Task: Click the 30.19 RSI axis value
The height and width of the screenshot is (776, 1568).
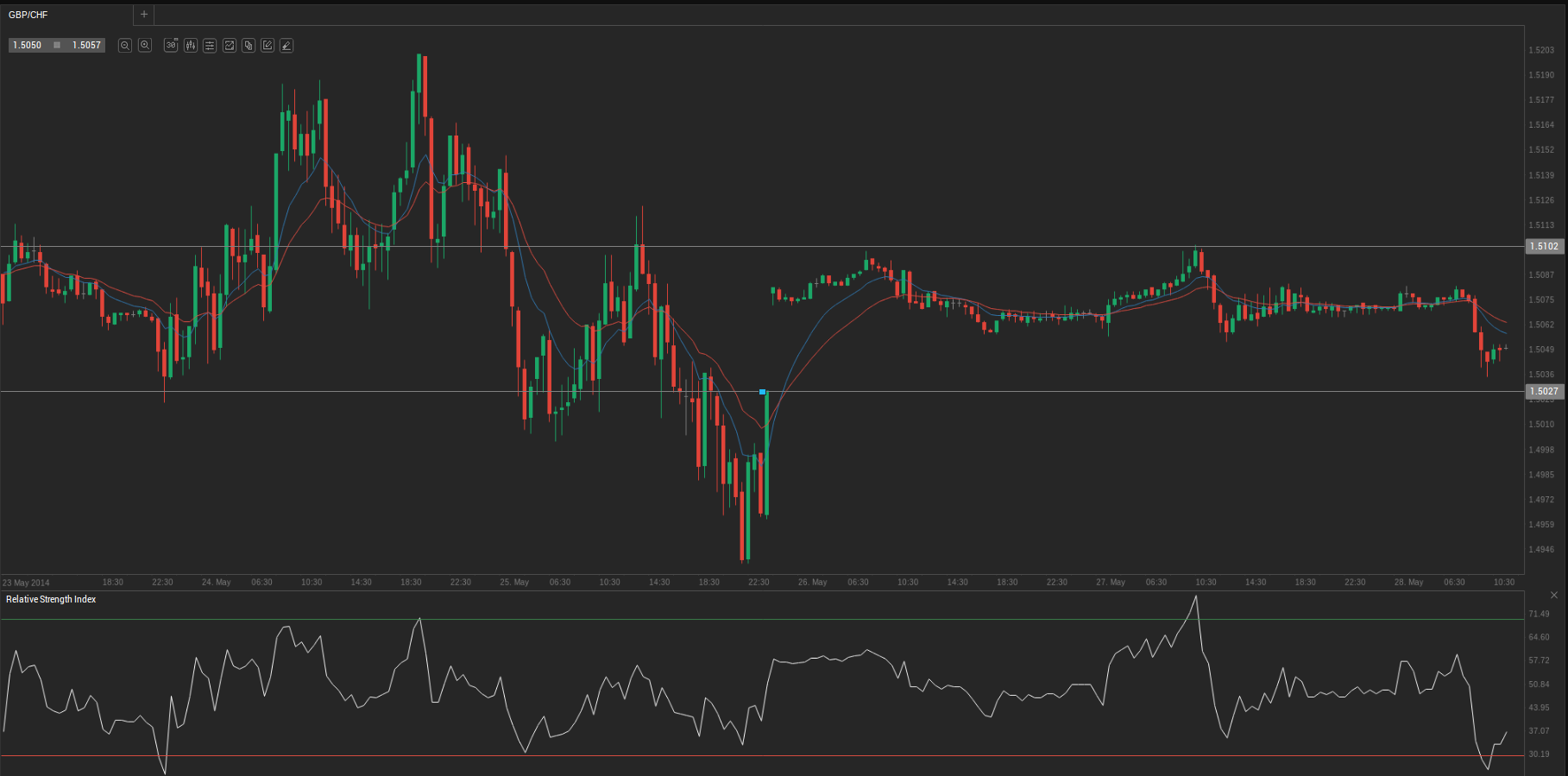Action: (x=1539, y=754)
